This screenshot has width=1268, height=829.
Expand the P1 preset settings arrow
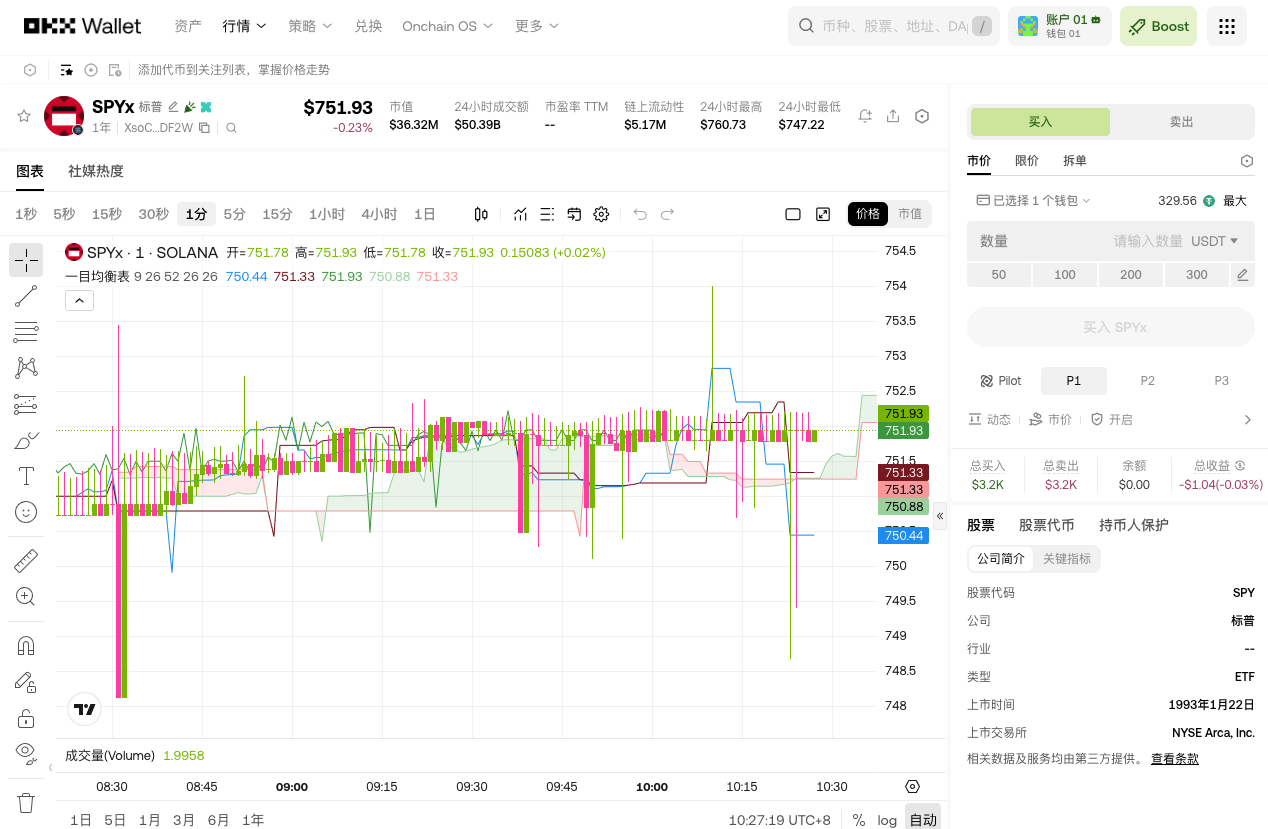pyautogui.click(x=1247, y=420)
